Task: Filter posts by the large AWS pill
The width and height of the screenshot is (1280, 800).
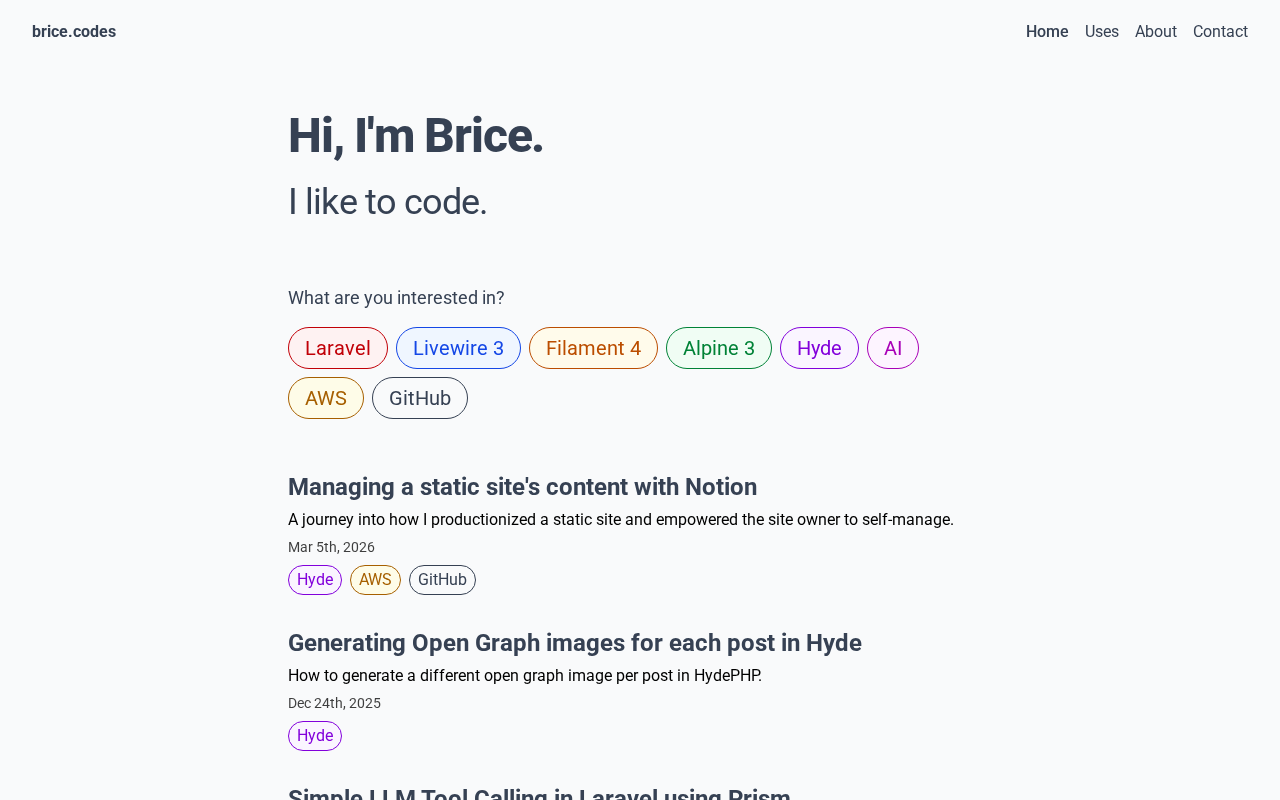Action: [326, 398]
